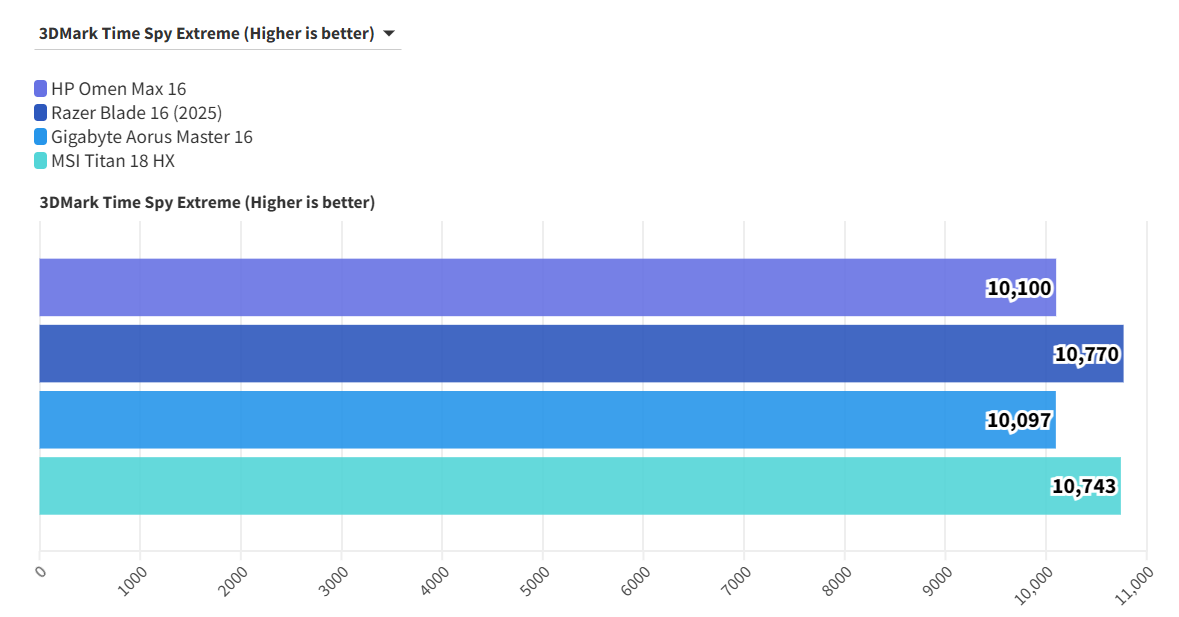The image size is (1179, 617).
Task: Click the Gigabyte Aorus Master 16 legend swatch
Action: [41, 137]
